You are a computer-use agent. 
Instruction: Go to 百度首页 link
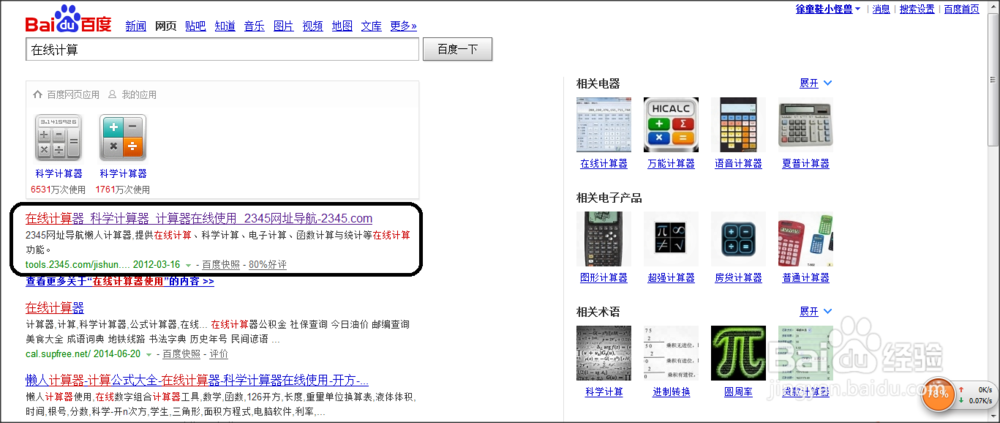click(x=961, y=9)
